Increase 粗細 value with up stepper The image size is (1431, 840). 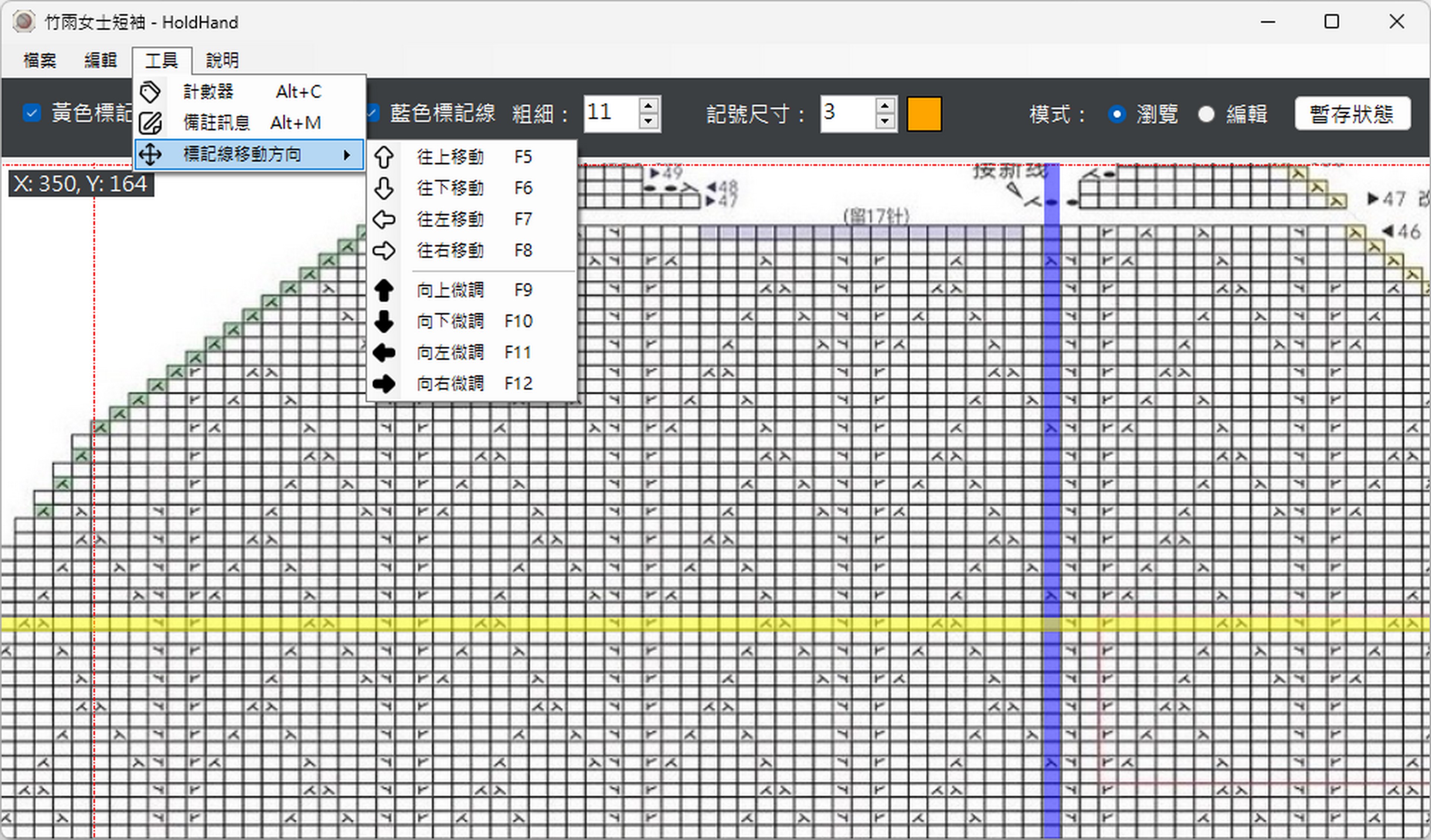click(648, 105)
